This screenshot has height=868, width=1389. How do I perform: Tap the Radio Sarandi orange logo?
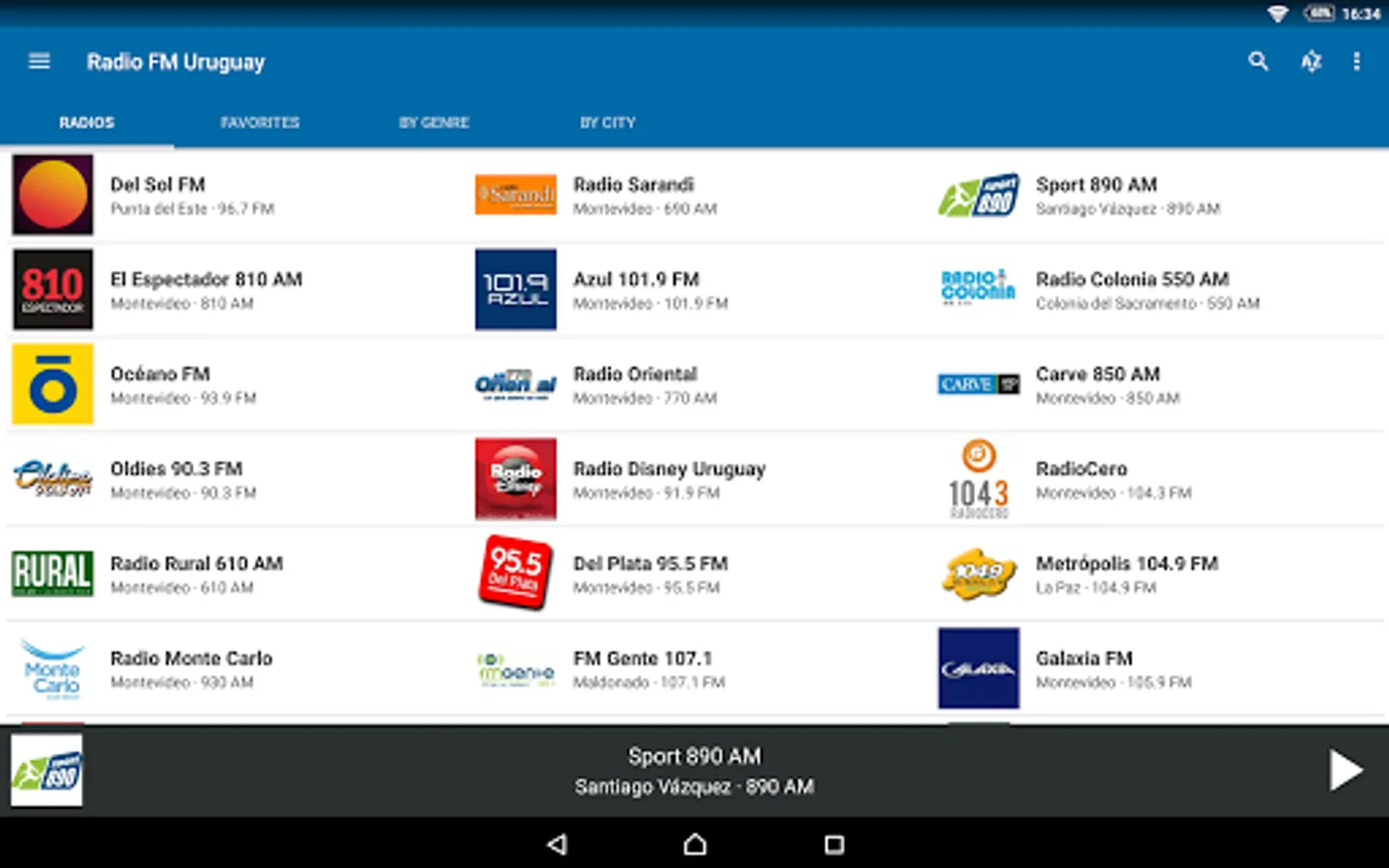pyautogui.click(x=516, y=195)
